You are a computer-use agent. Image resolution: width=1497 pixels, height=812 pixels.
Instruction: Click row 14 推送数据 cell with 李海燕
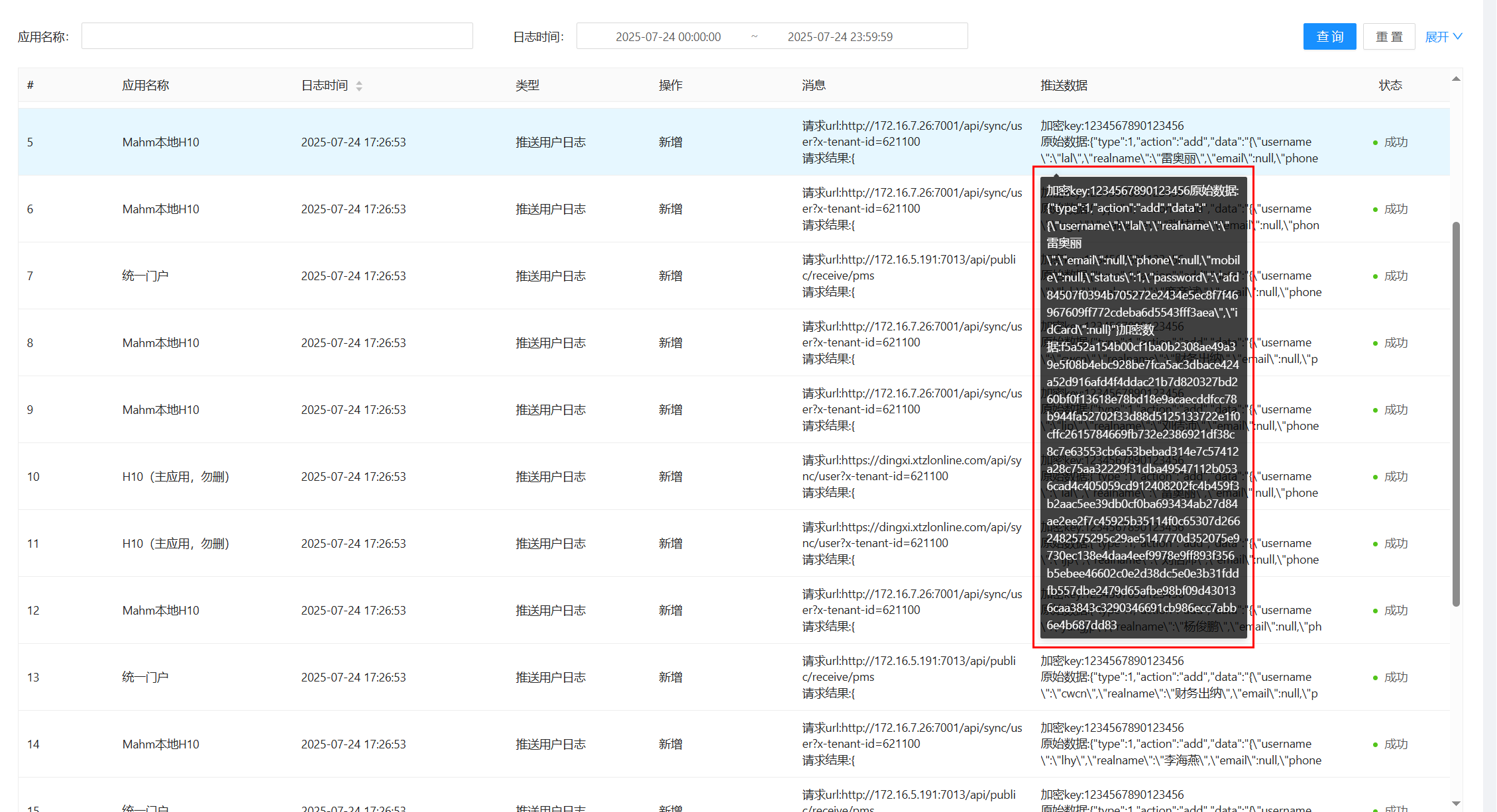tap(1180, 744)
